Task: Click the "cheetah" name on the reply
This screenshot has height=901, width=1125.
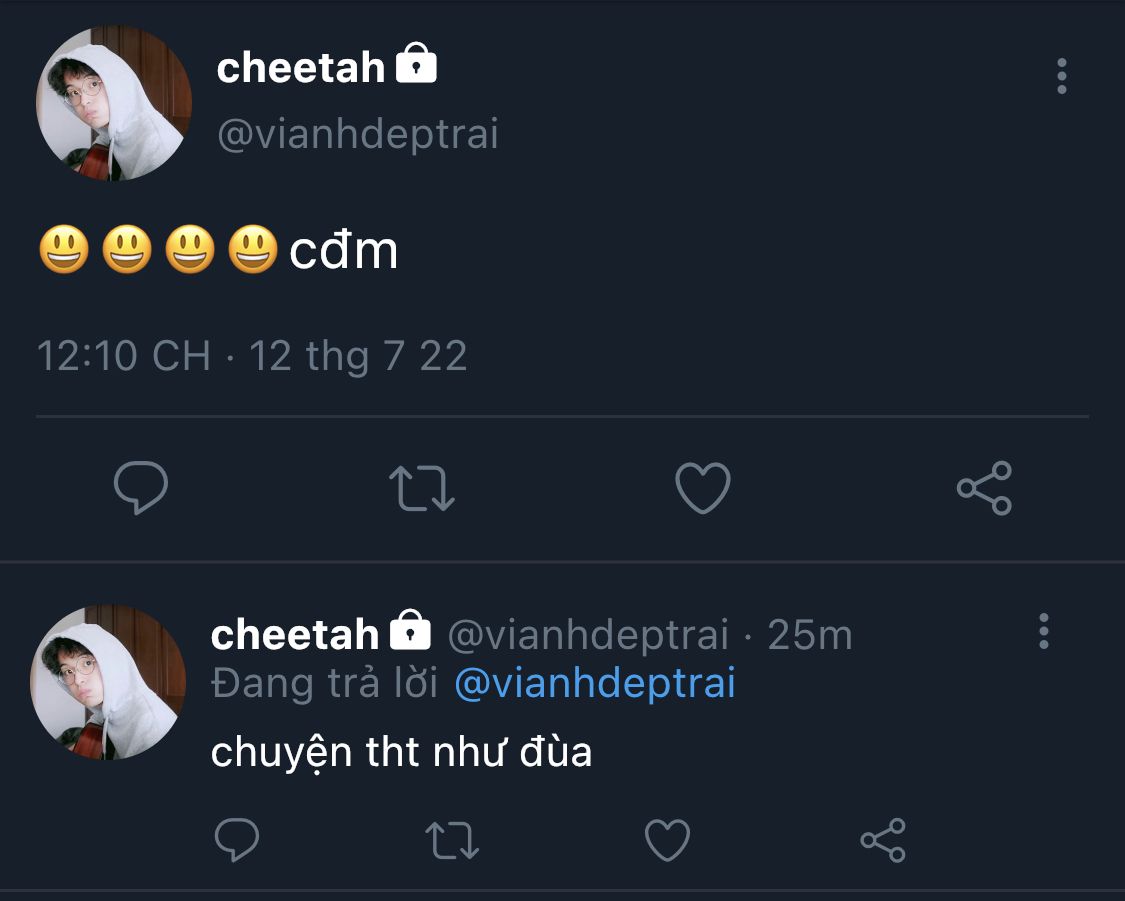Action: coord(294,634)
